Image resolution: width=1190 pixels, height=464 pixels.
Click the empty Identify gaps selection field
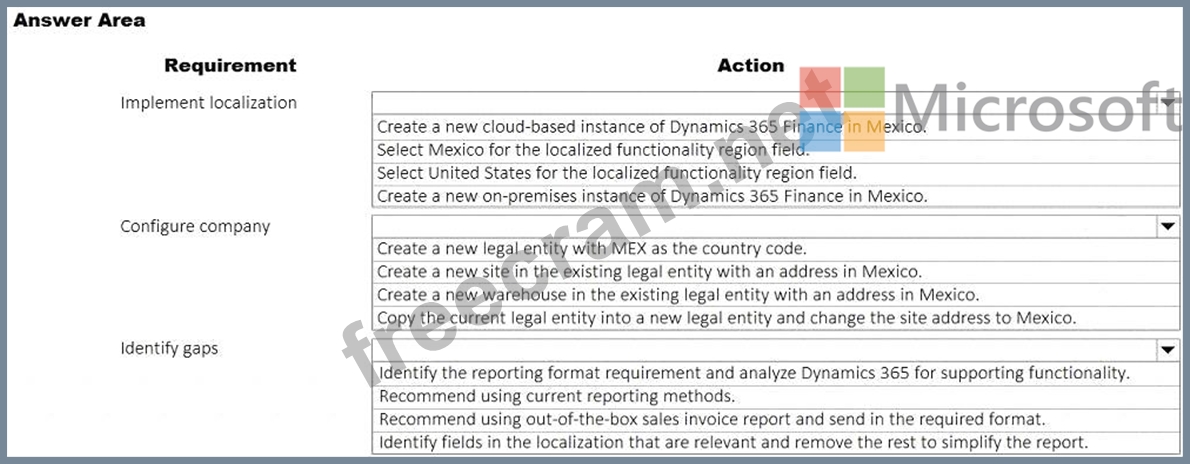click(x=760, y=350)
